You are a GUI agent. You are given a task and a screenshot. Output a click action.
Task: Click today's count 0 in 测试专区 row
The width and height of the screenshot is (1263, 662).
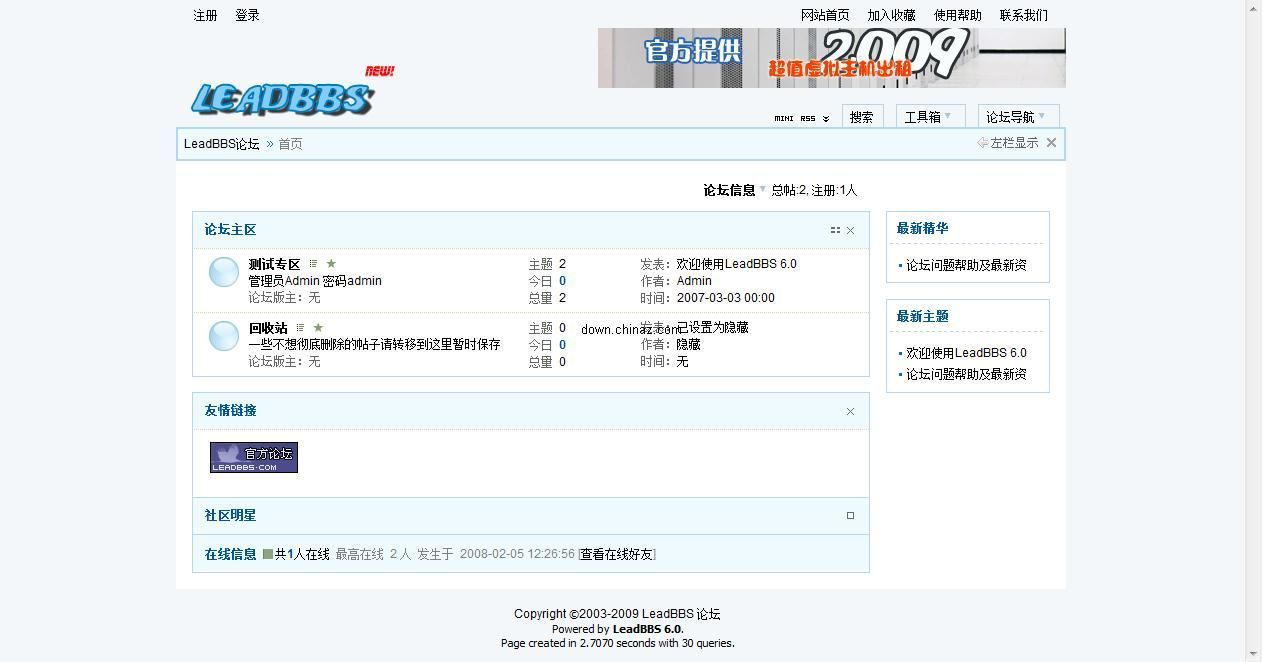click(x=562, y=281)
